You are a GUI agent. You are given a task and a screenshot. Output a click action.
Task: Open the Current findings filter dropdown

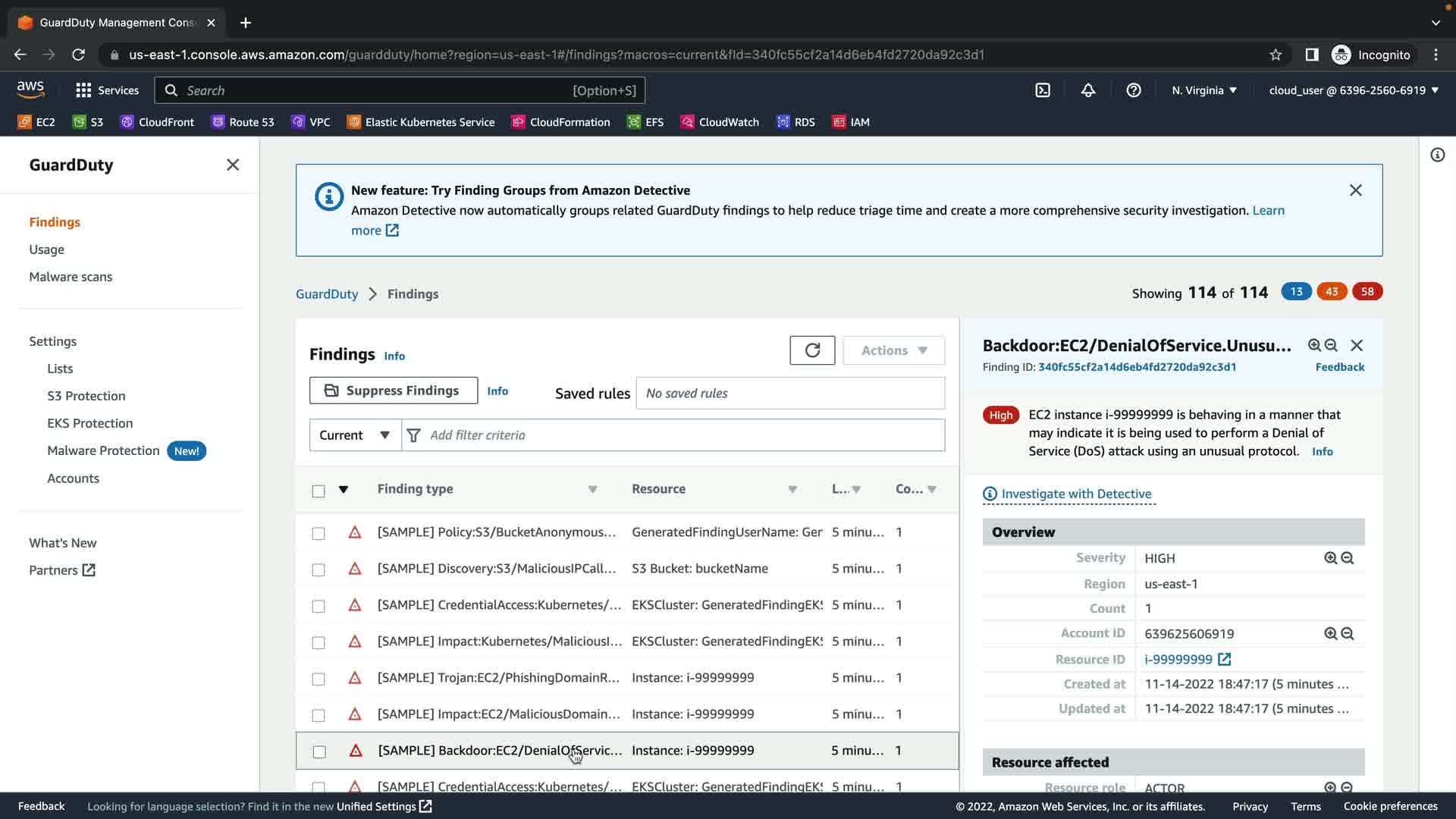(354, 435)
